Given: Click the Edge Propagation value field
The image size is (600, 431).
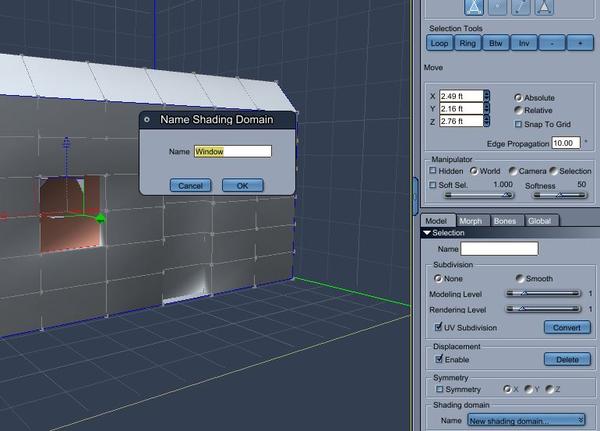Looking at the screenshot, I should [566, 143].
